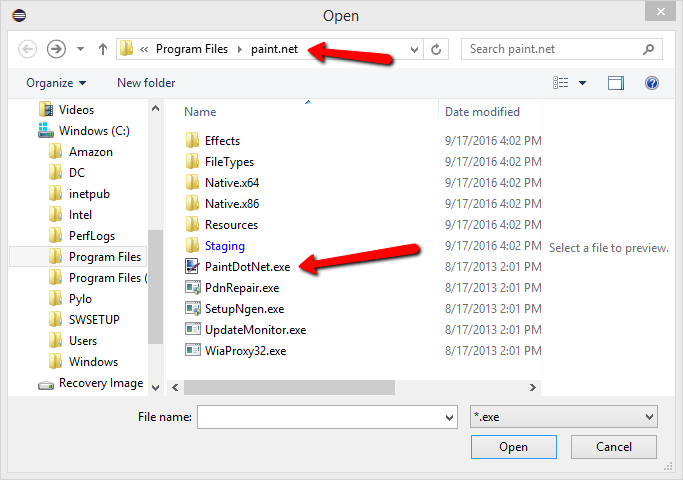Click Program Files in the address bar

192,49
